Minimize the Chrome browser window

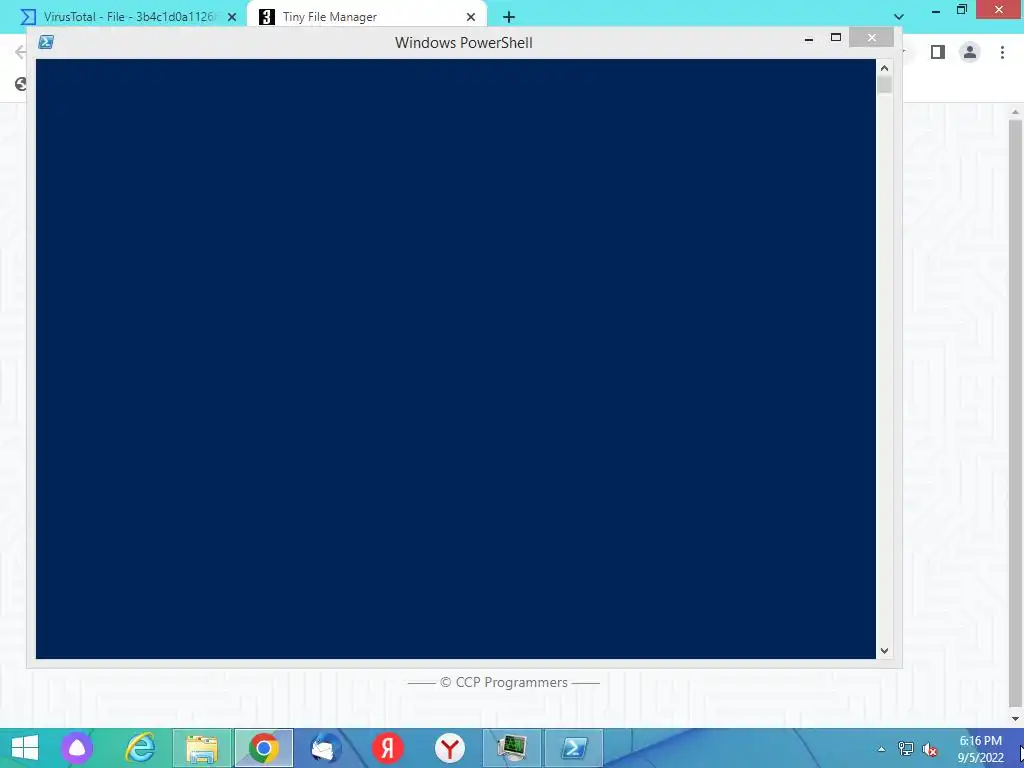coord(935,10)
